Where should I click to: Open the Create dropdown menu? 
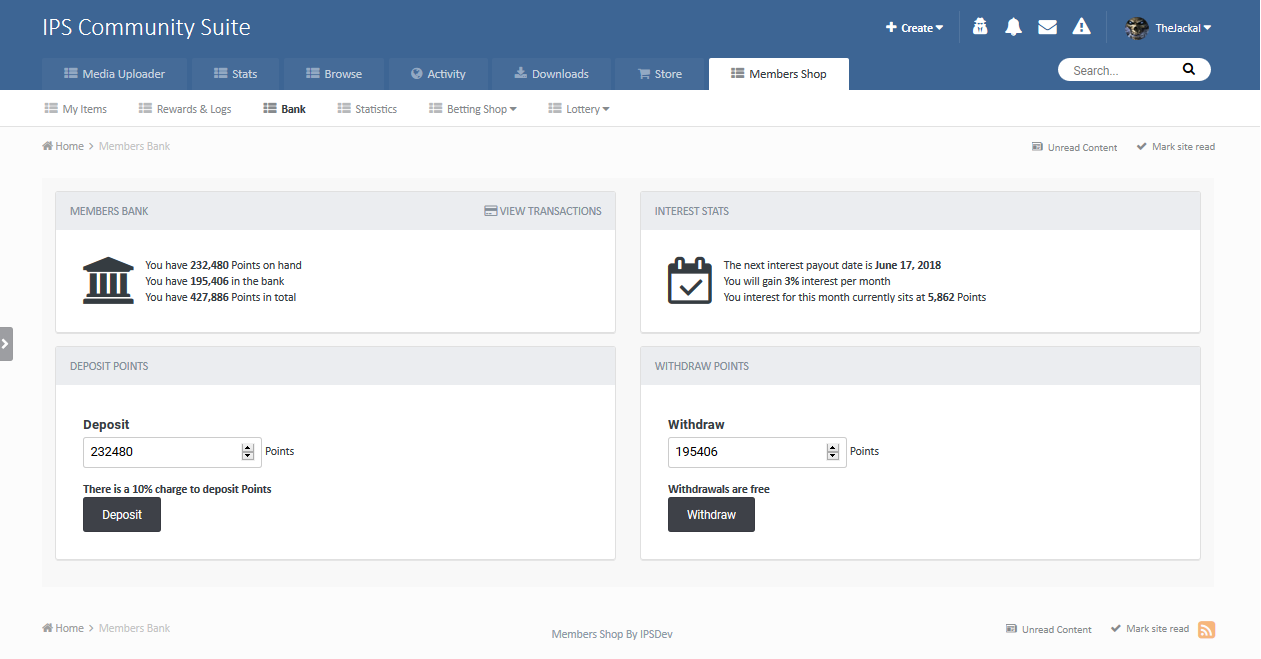coord(913,27)
